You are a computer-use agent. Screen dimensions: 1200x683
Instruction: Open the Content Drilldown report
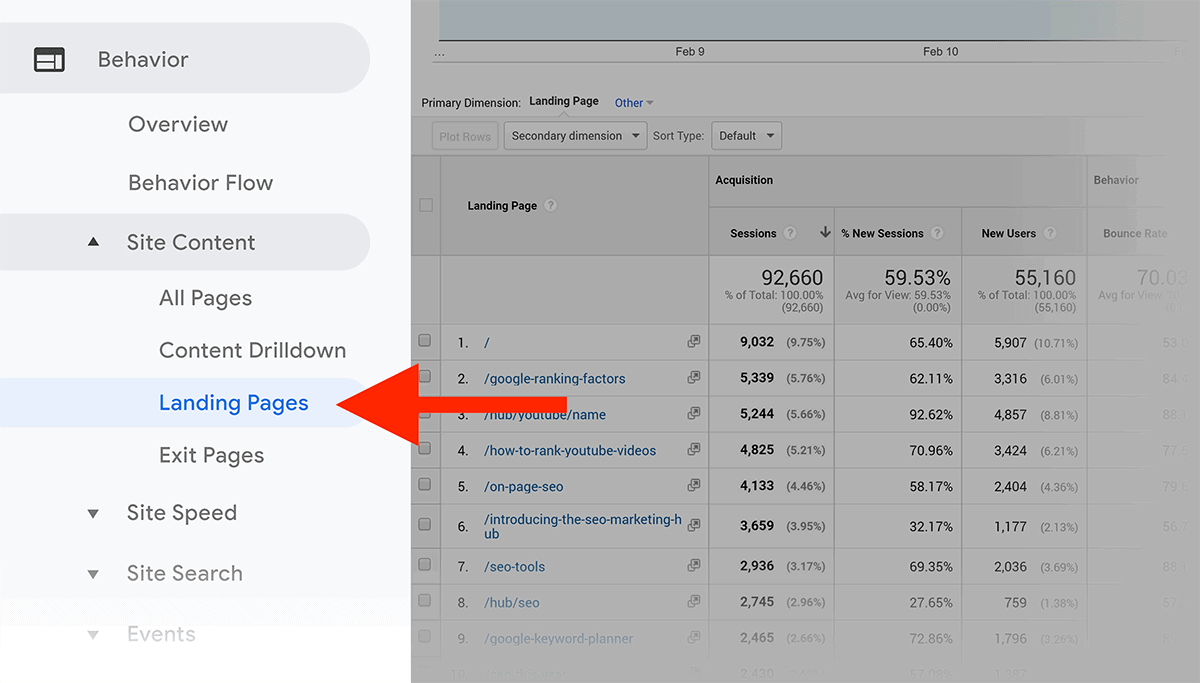(x=252, y=351)
